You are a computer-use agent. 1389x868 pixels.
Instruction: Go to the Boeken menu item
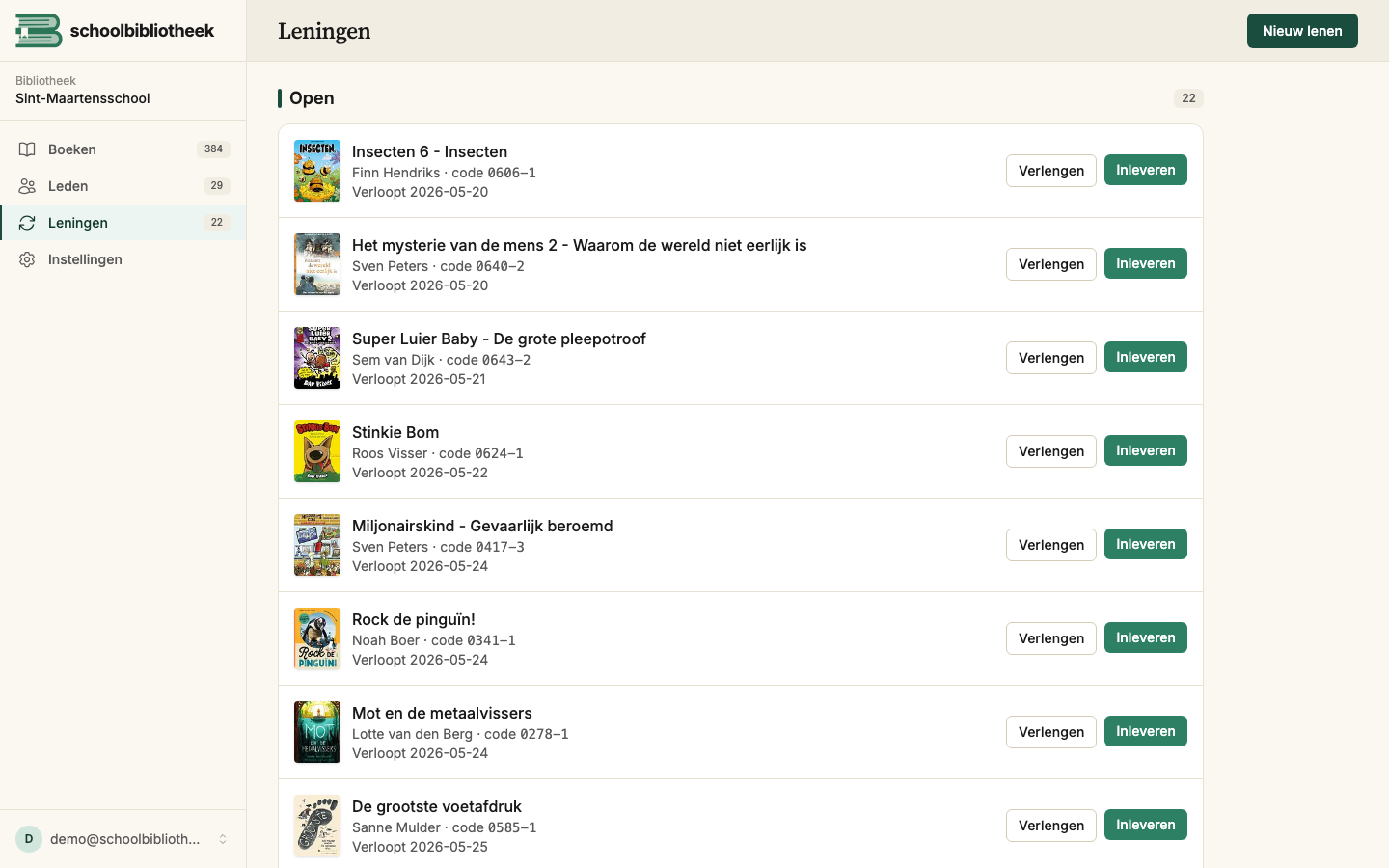(123, 149)
